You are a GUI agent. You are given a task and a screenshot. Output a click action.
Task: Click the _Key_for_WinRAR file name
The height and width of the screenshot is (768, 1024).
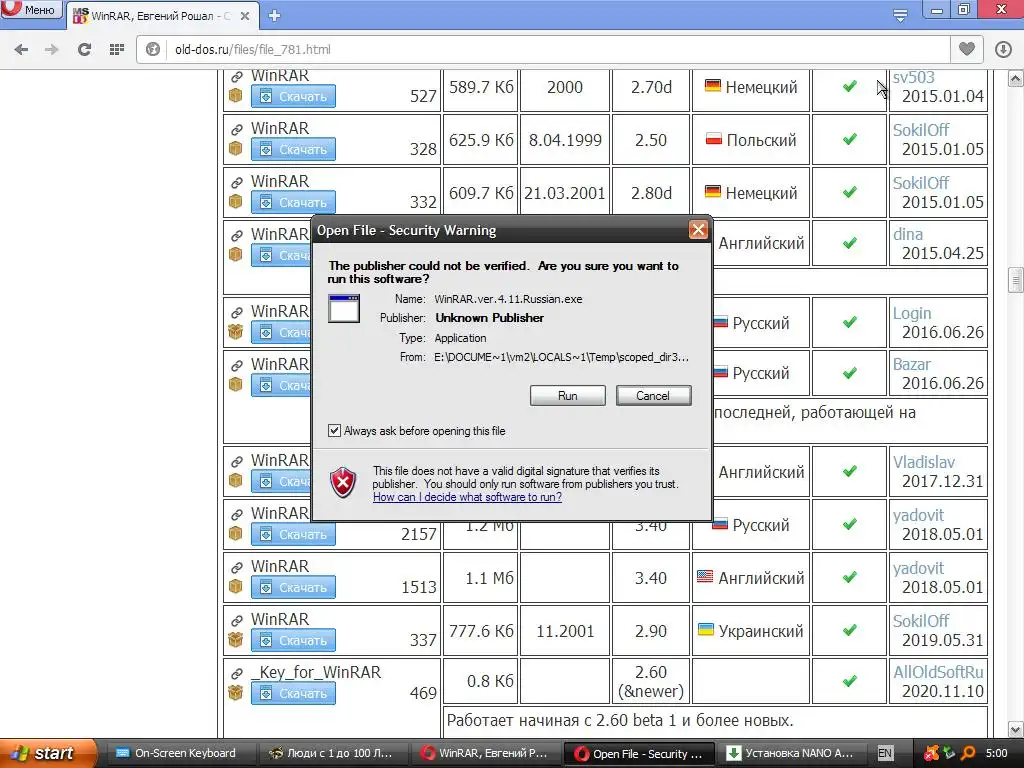coord(316,672)
